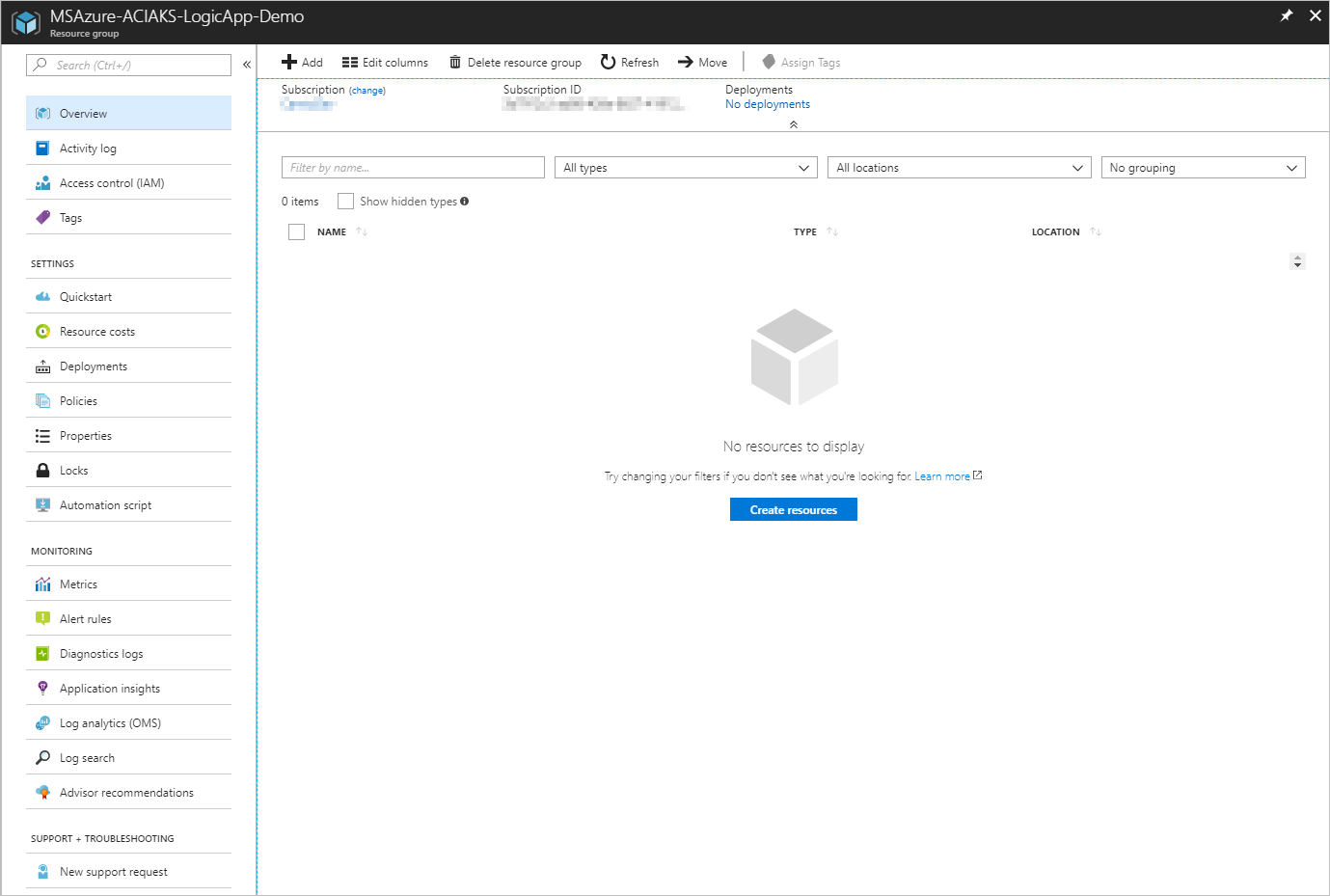
Task: Click the "No resources to display" message
Action: 794,447
